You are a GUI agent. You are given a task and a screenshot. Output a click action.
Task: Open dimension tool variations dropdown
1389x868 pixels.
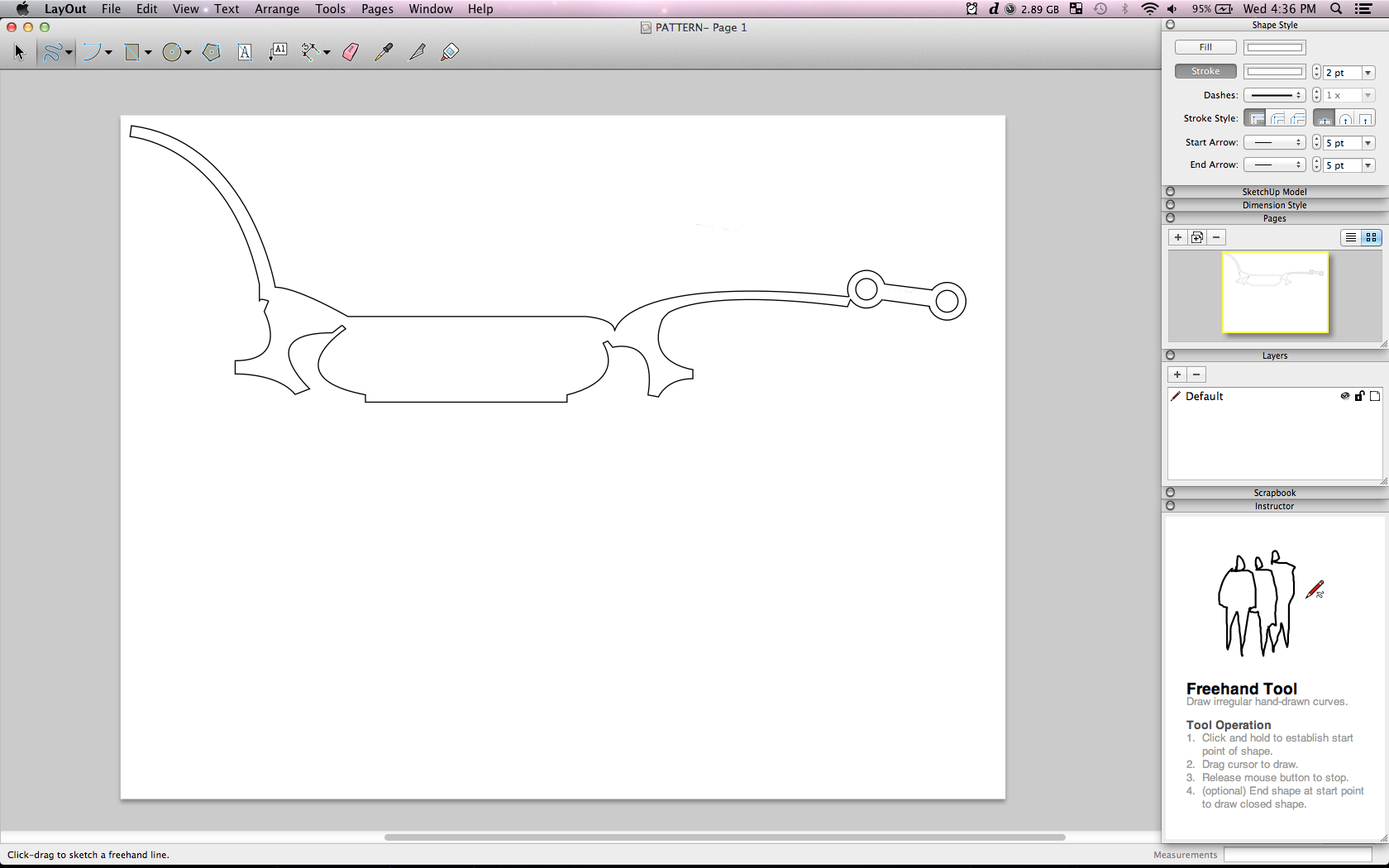coord(327,53)
